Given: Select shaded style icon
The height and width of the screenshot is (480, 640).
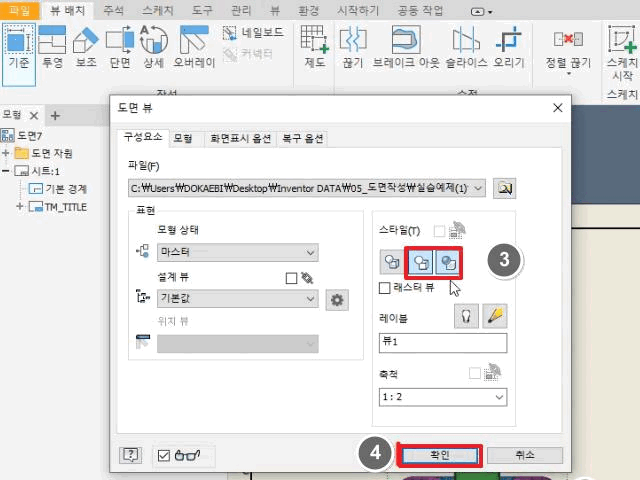Looking at the screenshot, I should click(448, 262).
